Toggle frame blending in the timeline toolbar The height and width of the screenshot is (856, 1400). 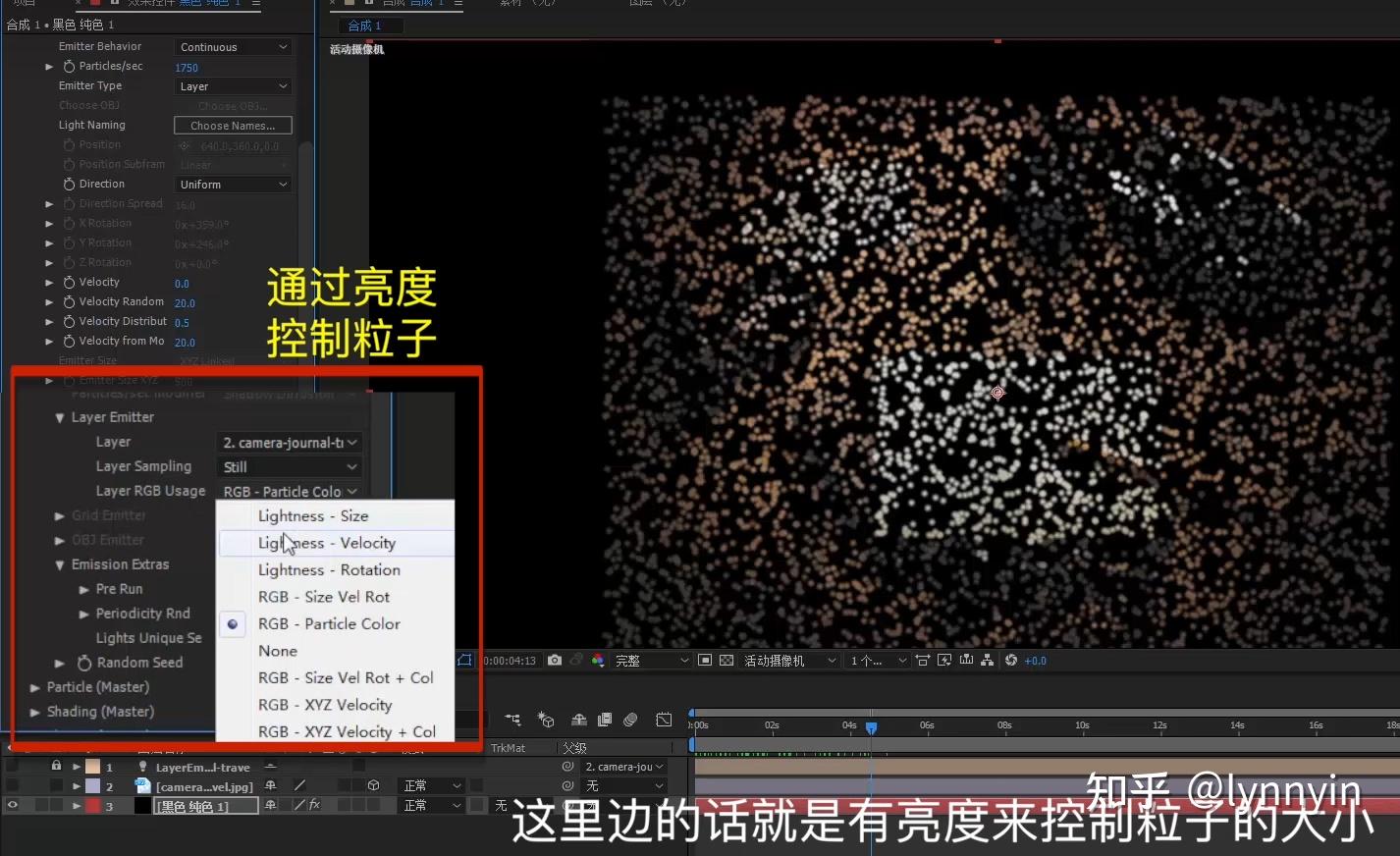coord(604,721)
